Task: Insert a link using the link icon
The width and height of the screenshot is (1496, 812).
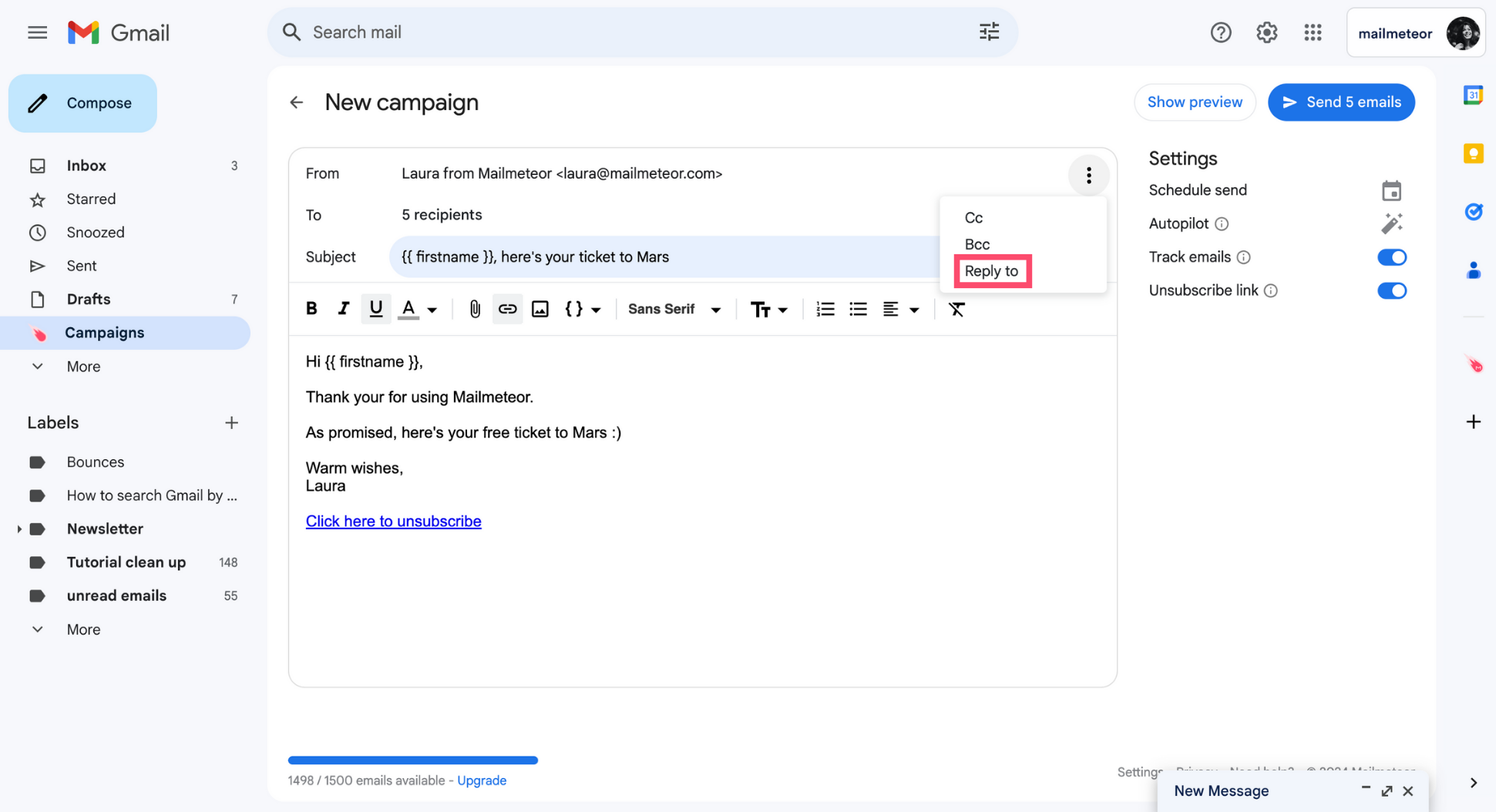Action: (x=507, y=309)
